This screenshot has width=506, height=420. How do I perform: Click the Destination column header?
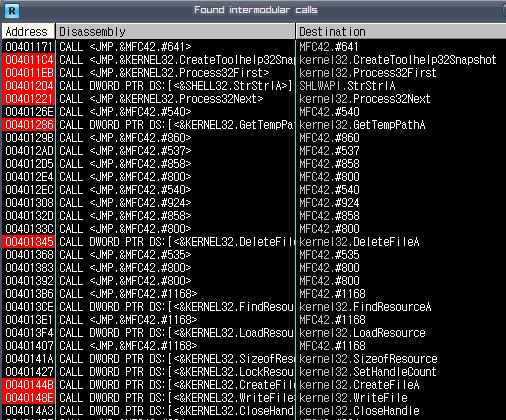401,32
